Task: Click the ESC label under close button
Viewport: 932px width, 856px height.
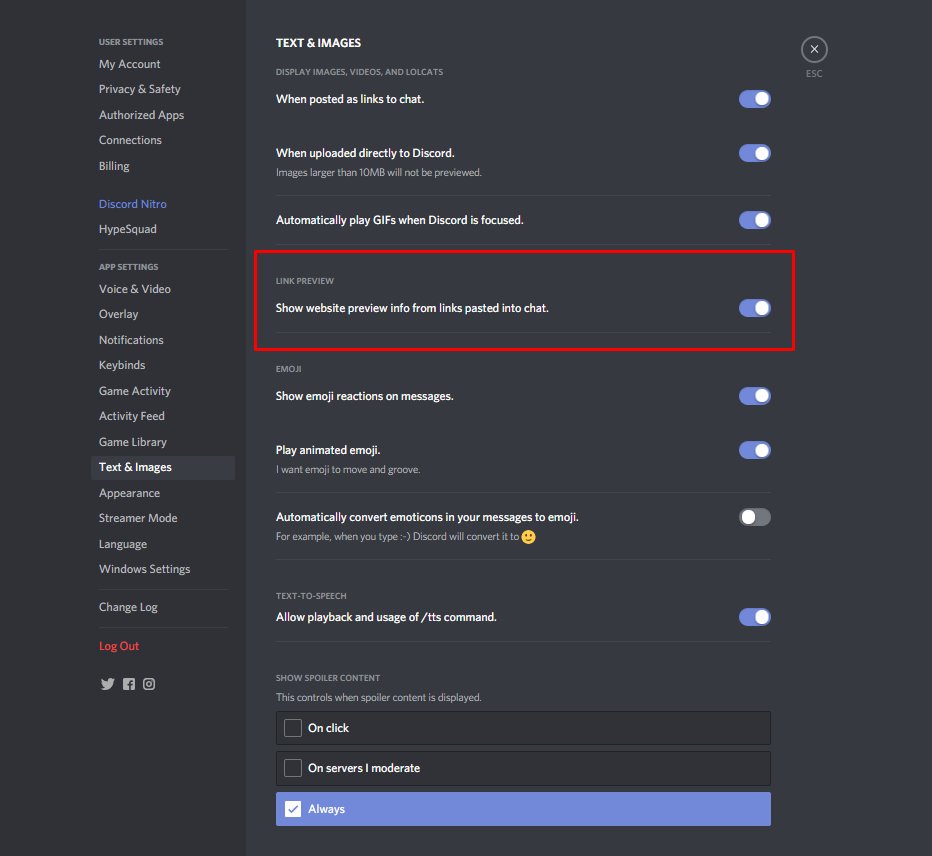Action: [x=814, y=74]
